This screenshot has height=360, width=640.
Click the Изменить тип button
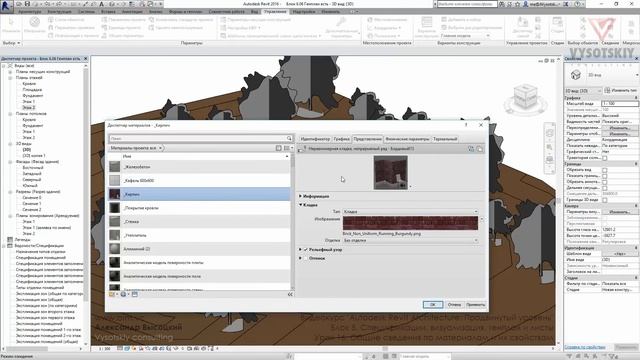[x=621, y=91]
